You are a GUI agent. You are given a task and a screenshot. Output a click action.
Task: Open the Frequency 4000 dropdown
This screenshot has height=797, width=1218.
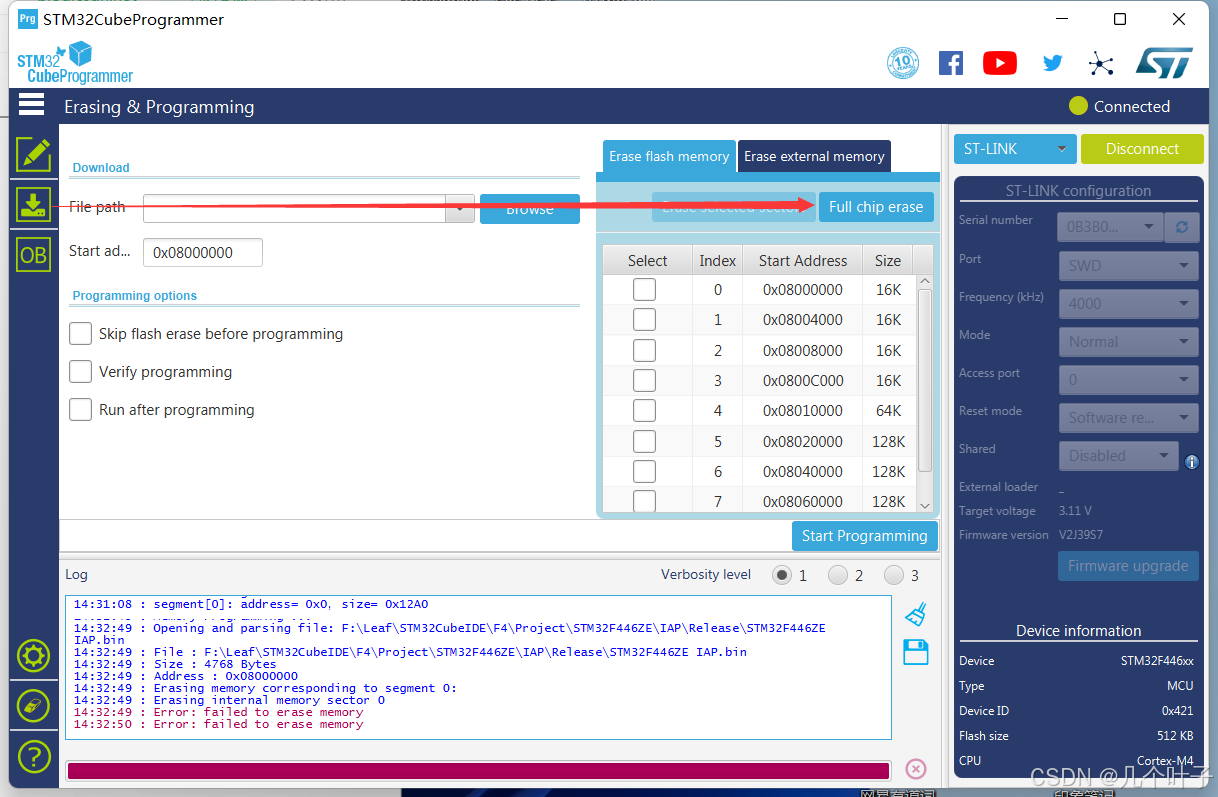[1128, 304]
